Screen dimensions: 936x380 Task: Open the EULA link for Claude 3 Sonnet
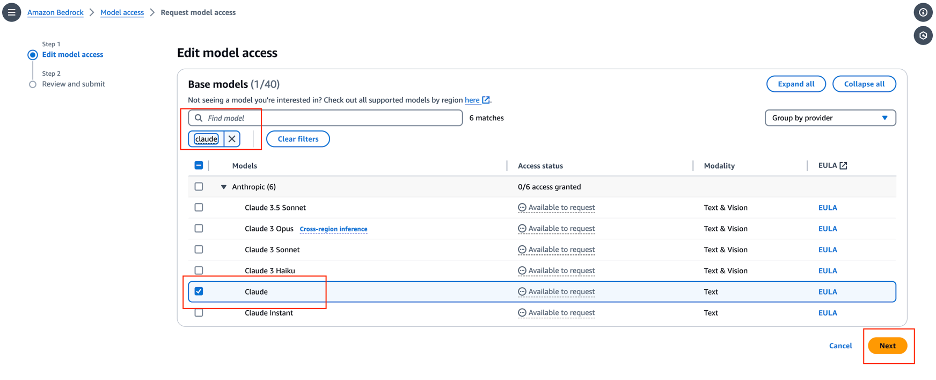point(827,249)
